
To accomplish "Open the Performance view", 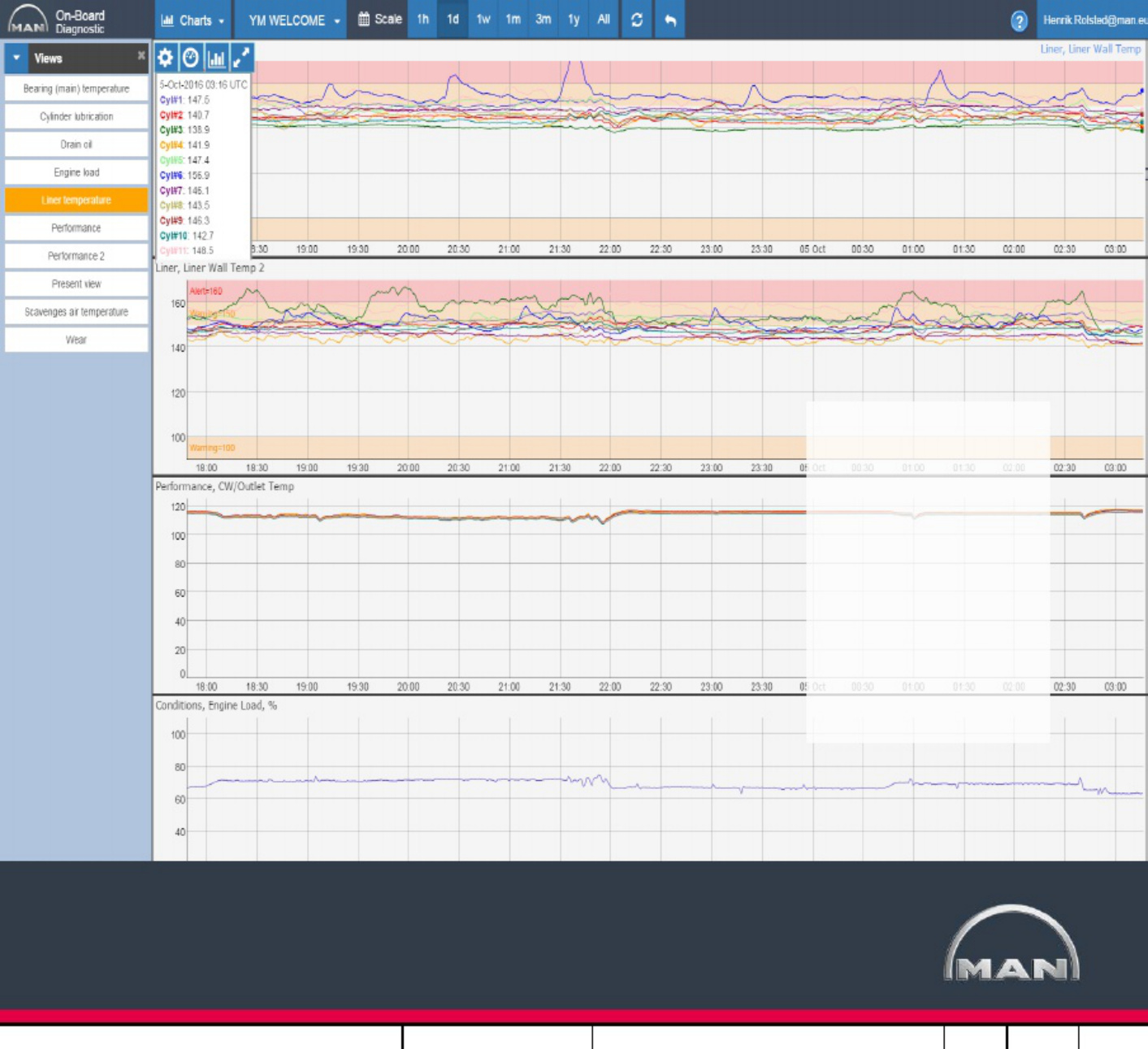I will coord(76,228).
